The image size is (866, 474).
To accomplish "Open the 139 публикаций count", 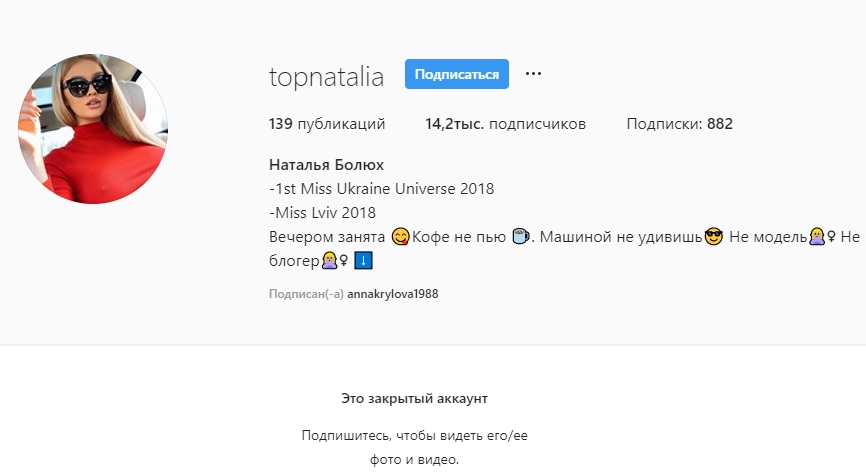I will click(327, 124).
